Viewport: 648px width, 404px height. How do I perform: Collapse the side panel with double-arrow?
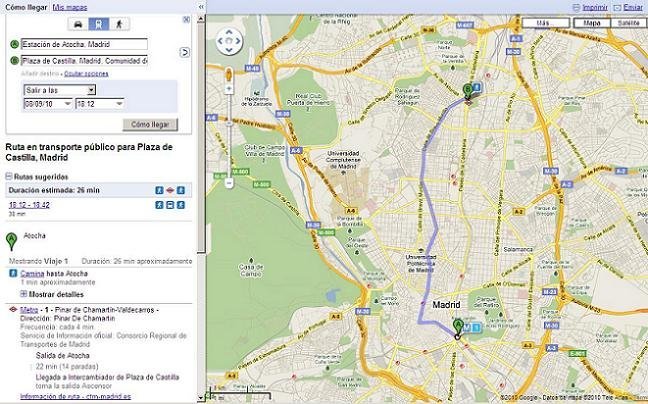click(x=201, y=7)
